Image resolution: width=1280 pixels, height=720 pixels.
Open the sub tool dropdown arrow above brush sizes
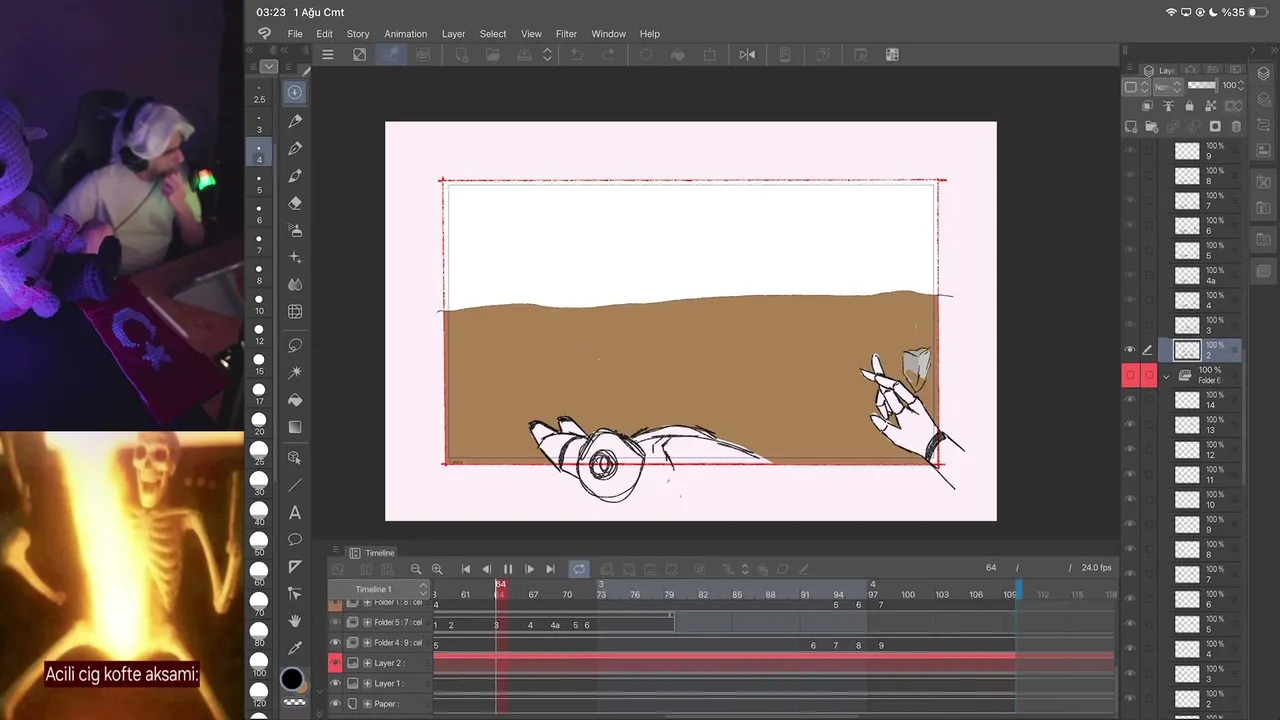pyautogui.click(x=268, y=67)
